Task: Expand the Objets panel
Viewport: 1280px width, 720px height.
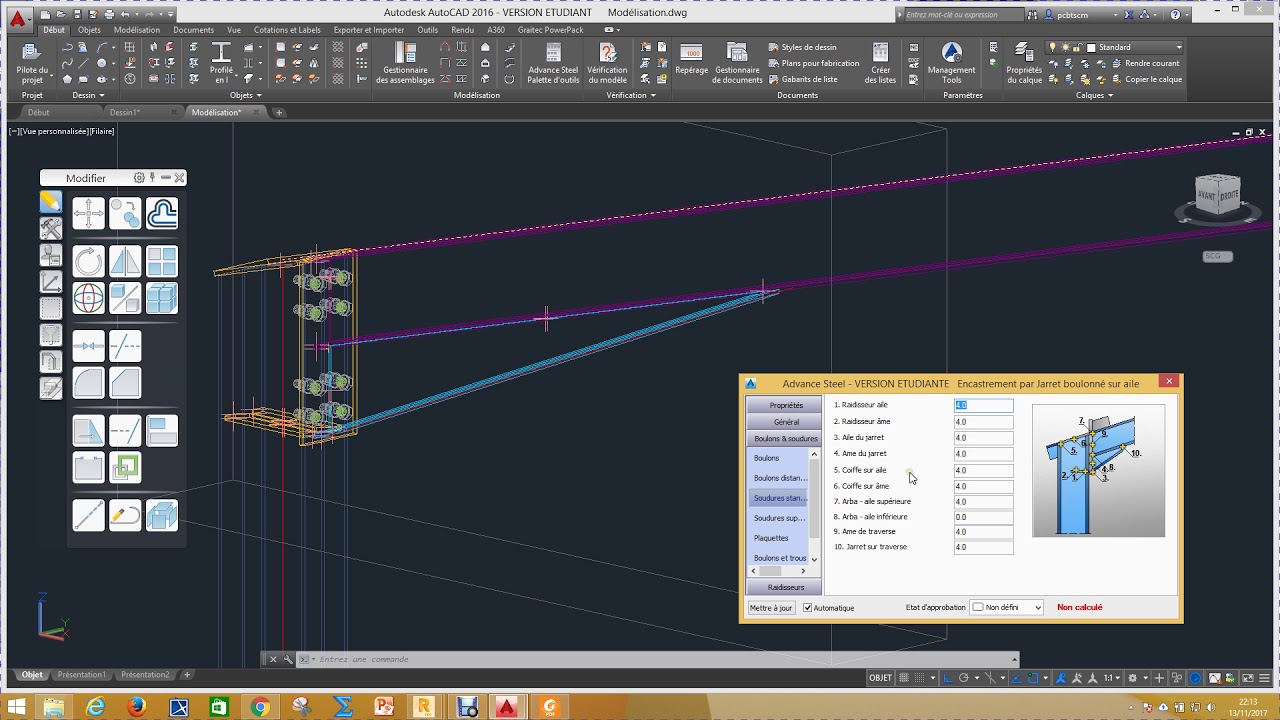Action: coord(245,95)
